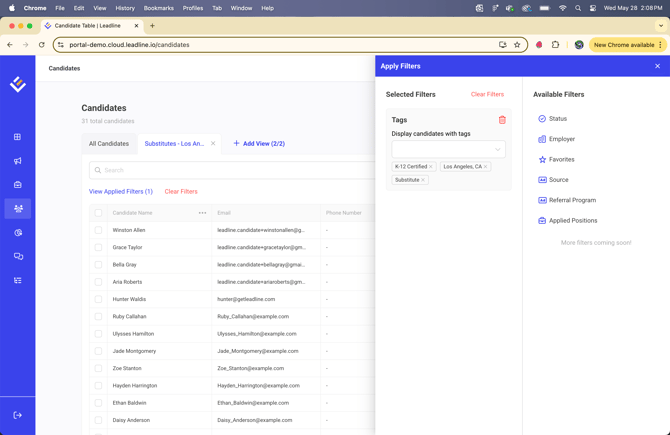Add the Employer filter
The height and width of the screenshot is (435, 670).
click(x=556, y=139)
